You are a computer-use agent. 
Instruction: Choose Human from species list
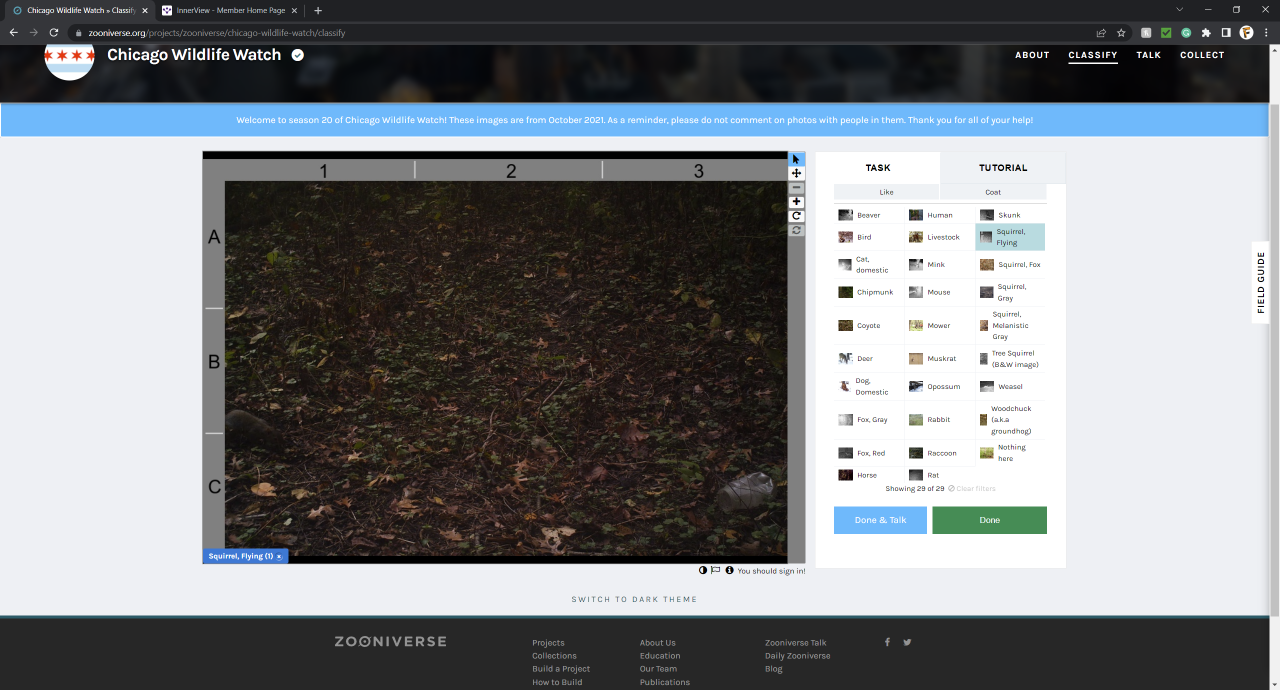(x=939, y=215)
